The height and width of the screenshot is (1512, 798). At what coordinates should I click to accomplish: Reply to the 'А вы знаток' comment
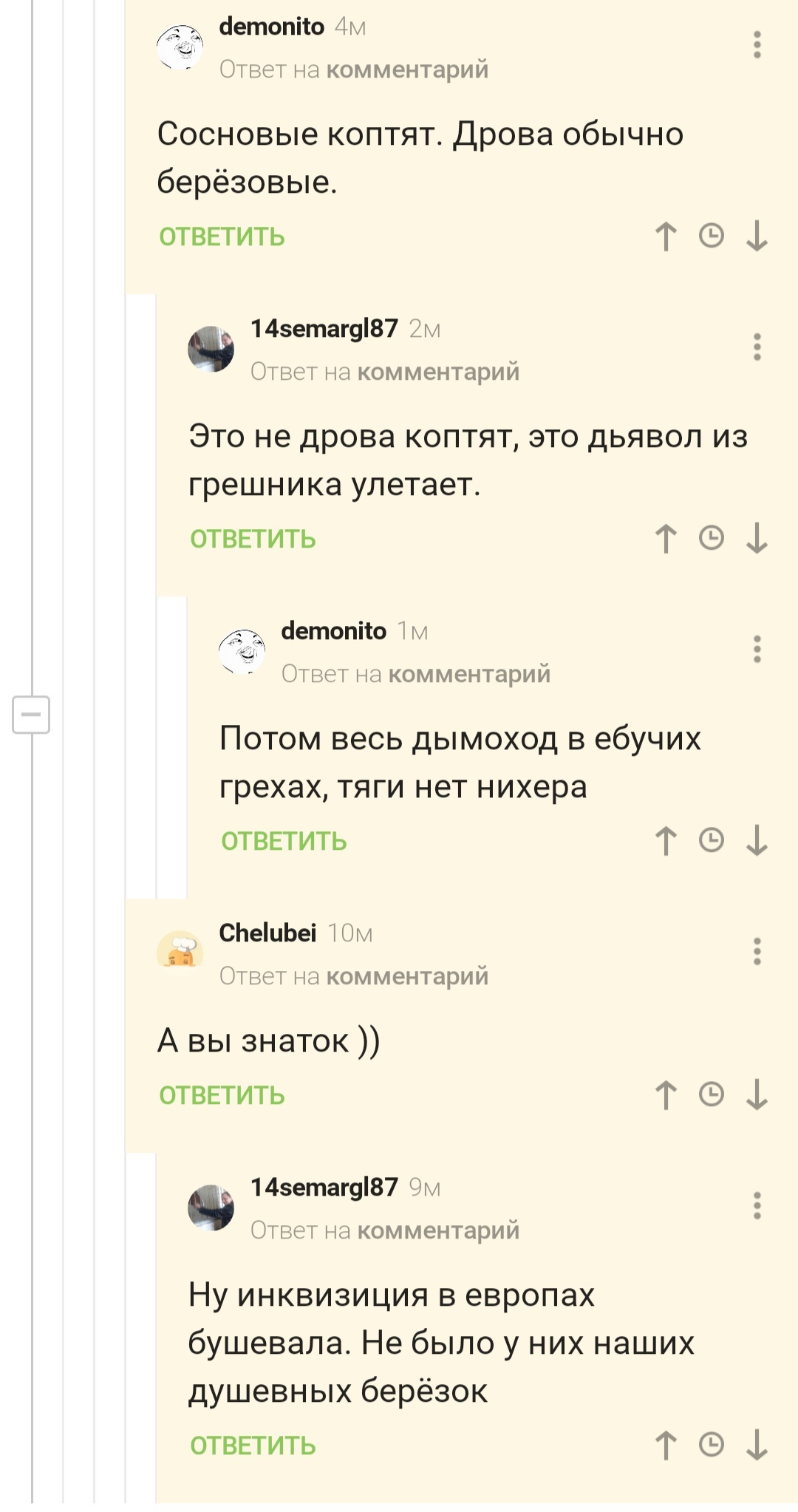[222, 1095]
